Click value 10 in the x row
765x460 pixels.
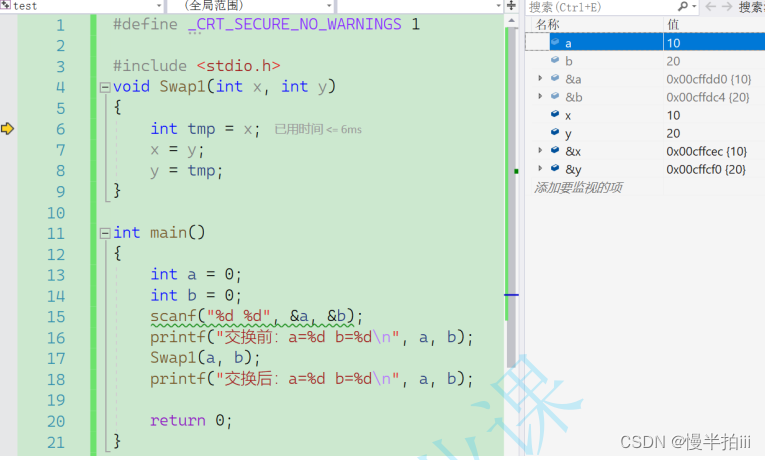click(673, 115)
